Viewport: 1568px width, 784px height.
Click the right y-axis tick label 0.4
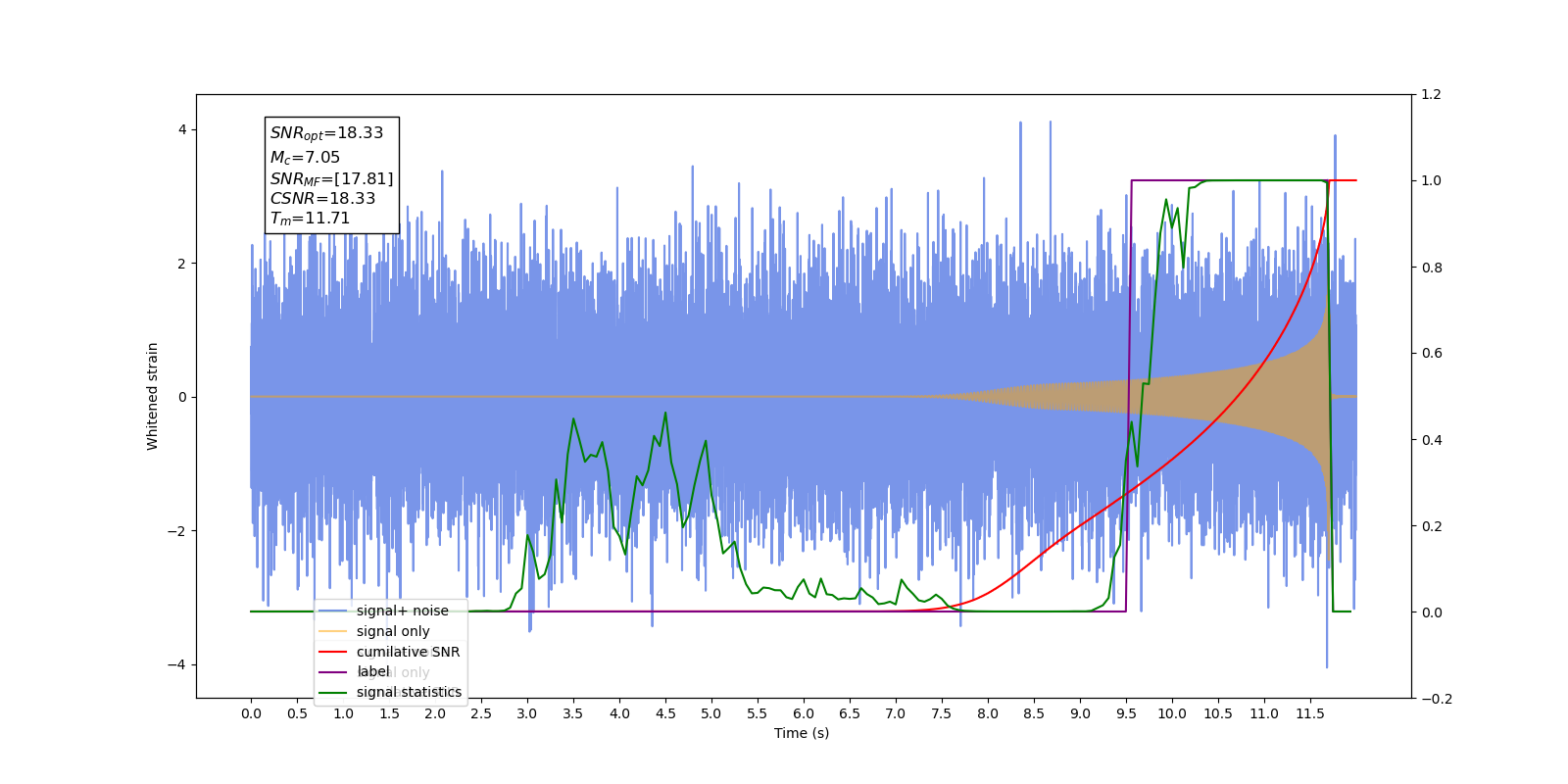(x=1432, y=440)
